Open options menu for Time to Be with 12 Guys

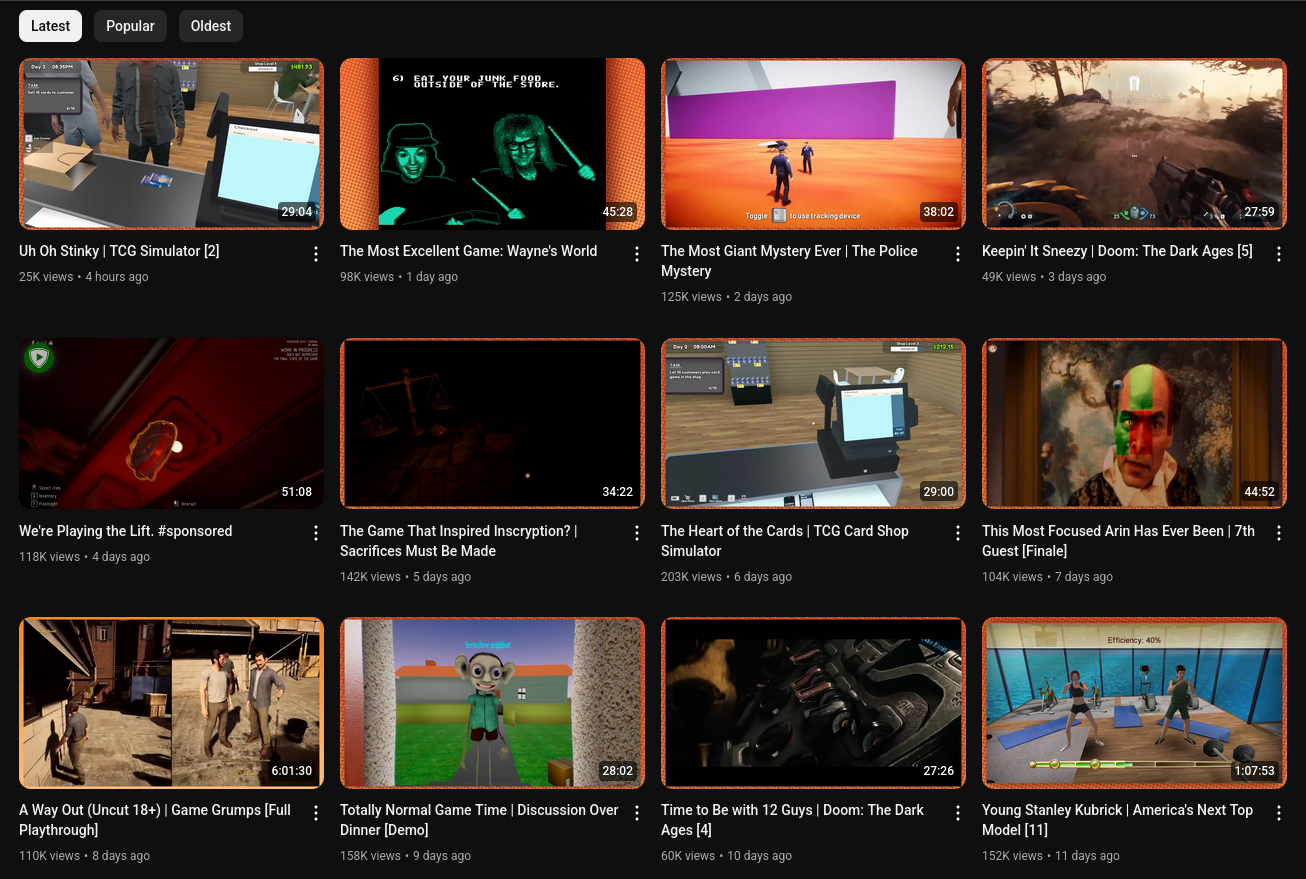[x=958, y=813]
